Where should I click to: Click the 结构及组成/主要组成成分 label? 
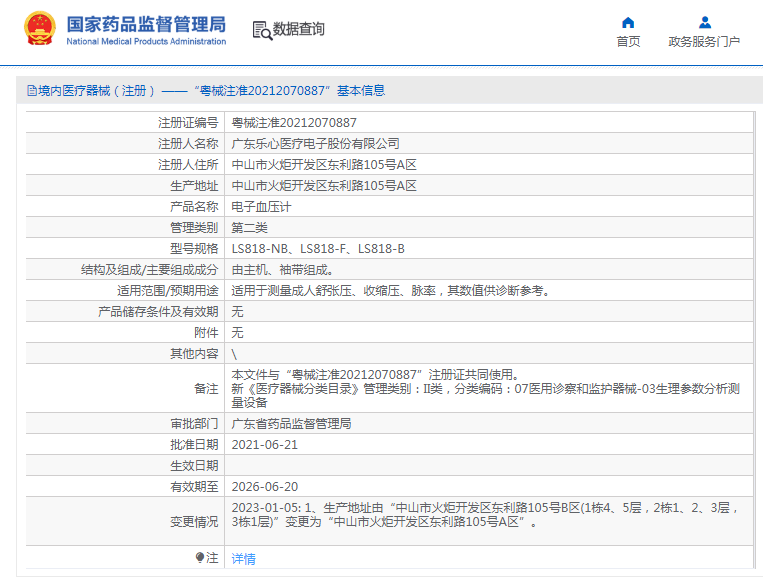pyautogui.click(x=149, y=270)
